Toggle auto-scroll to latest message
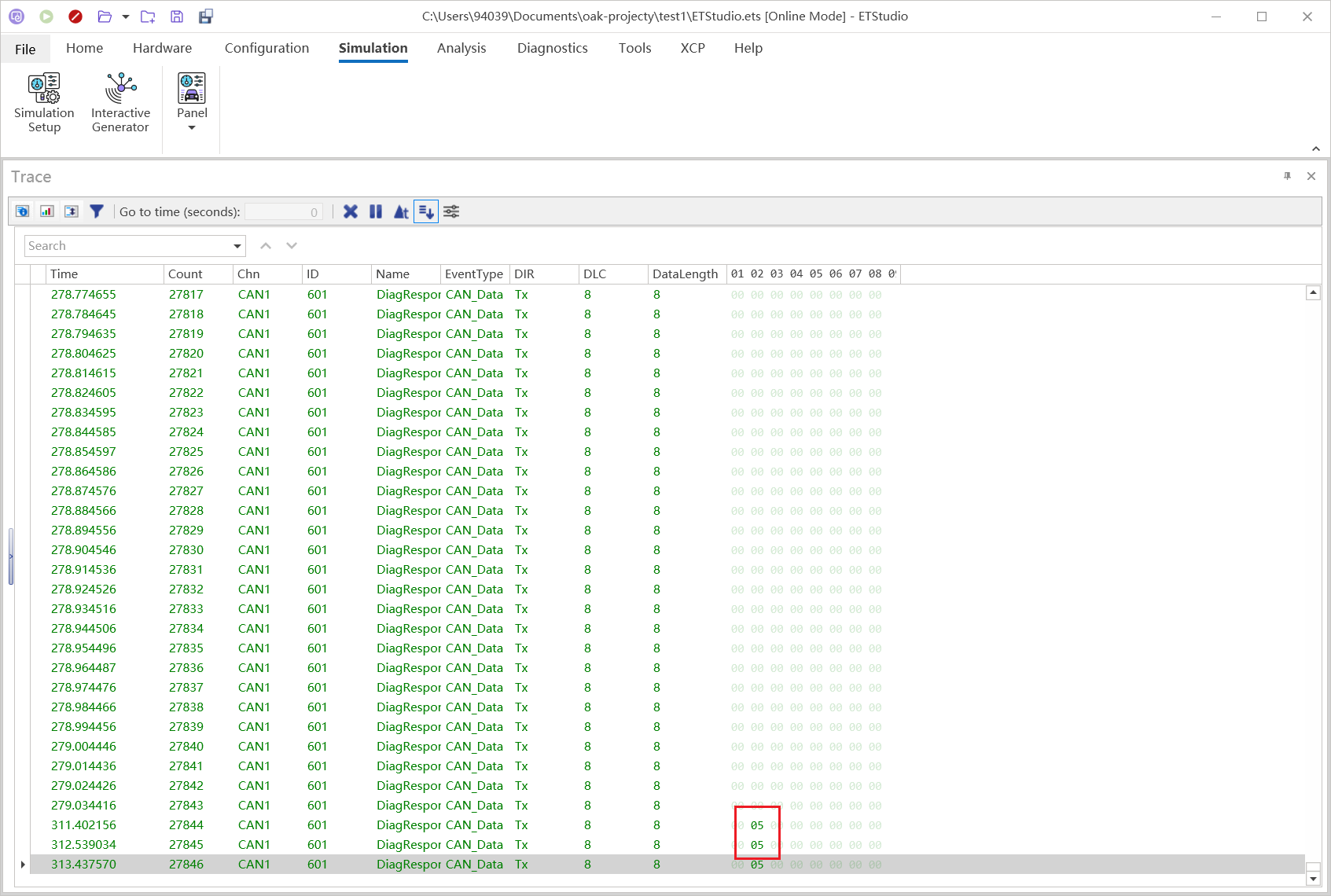Image resolution: width=1331 pixels, height=896 pixels. [425, 211]
